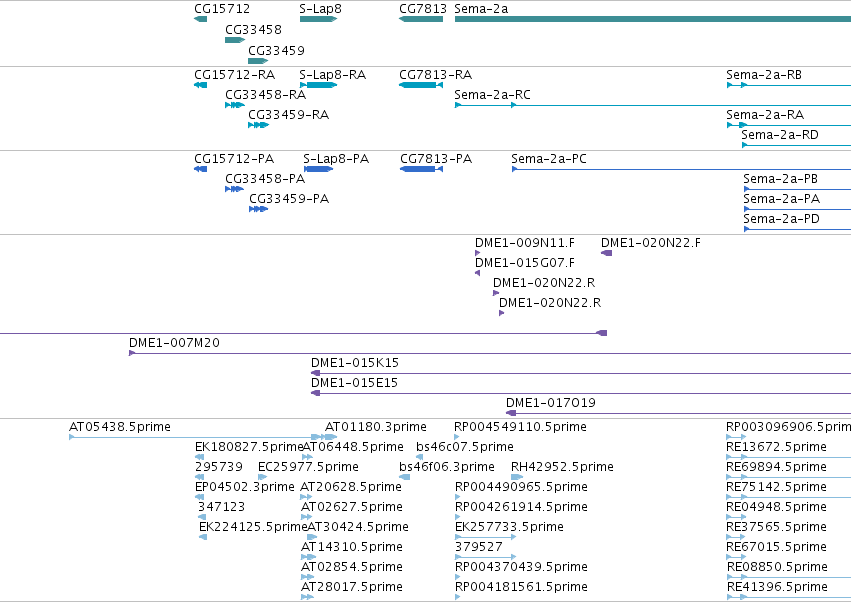Select the CG7813 gene label
This screenshot has height=602, width=851.
tap(423, 9)
